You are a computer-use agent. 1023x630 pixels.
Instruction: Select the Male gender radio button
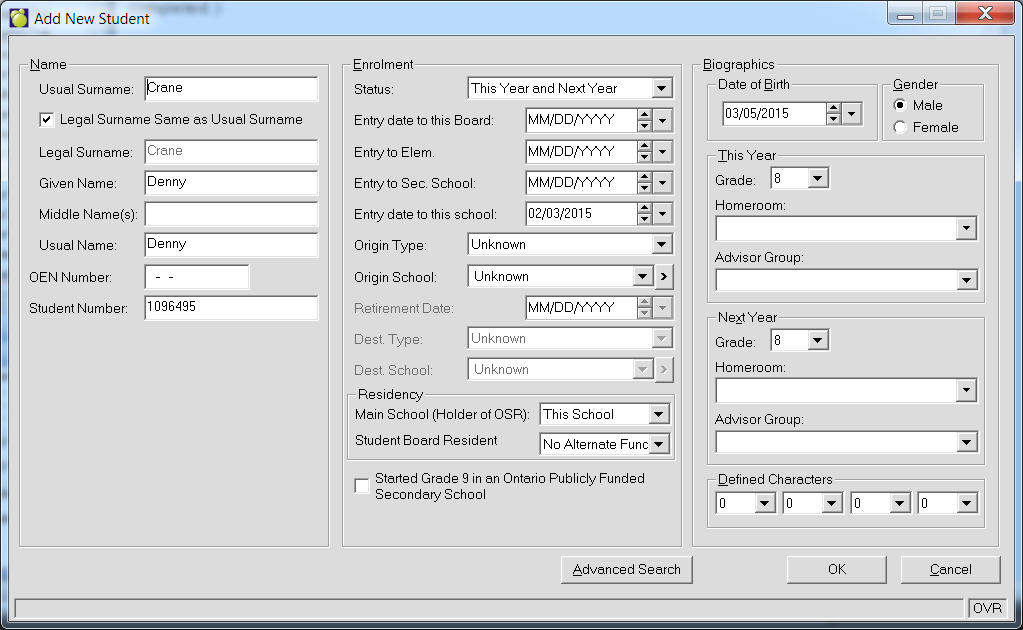(x=900, y=106)
